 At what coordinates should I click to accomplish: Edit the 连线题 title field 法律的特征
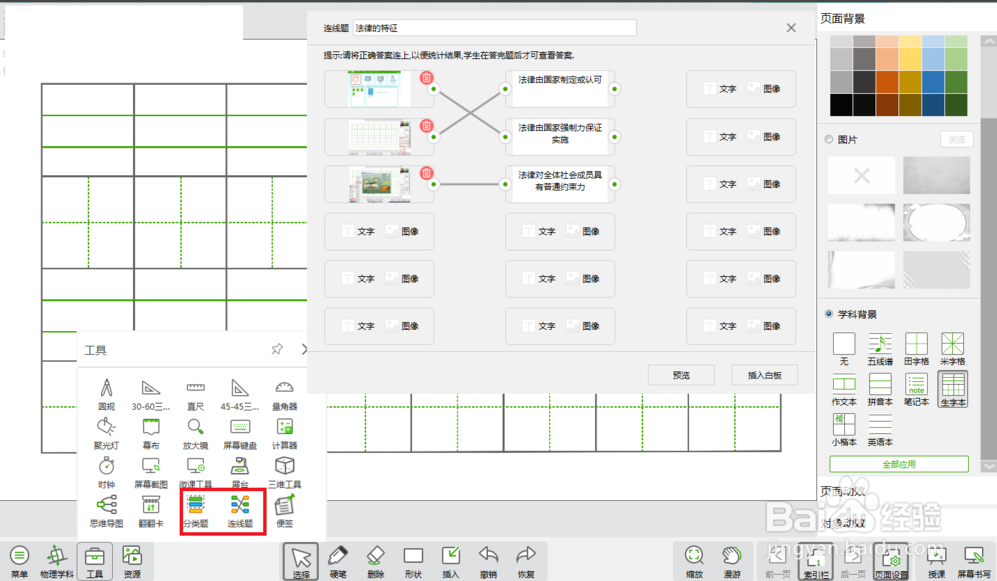(x=495, y=28)
